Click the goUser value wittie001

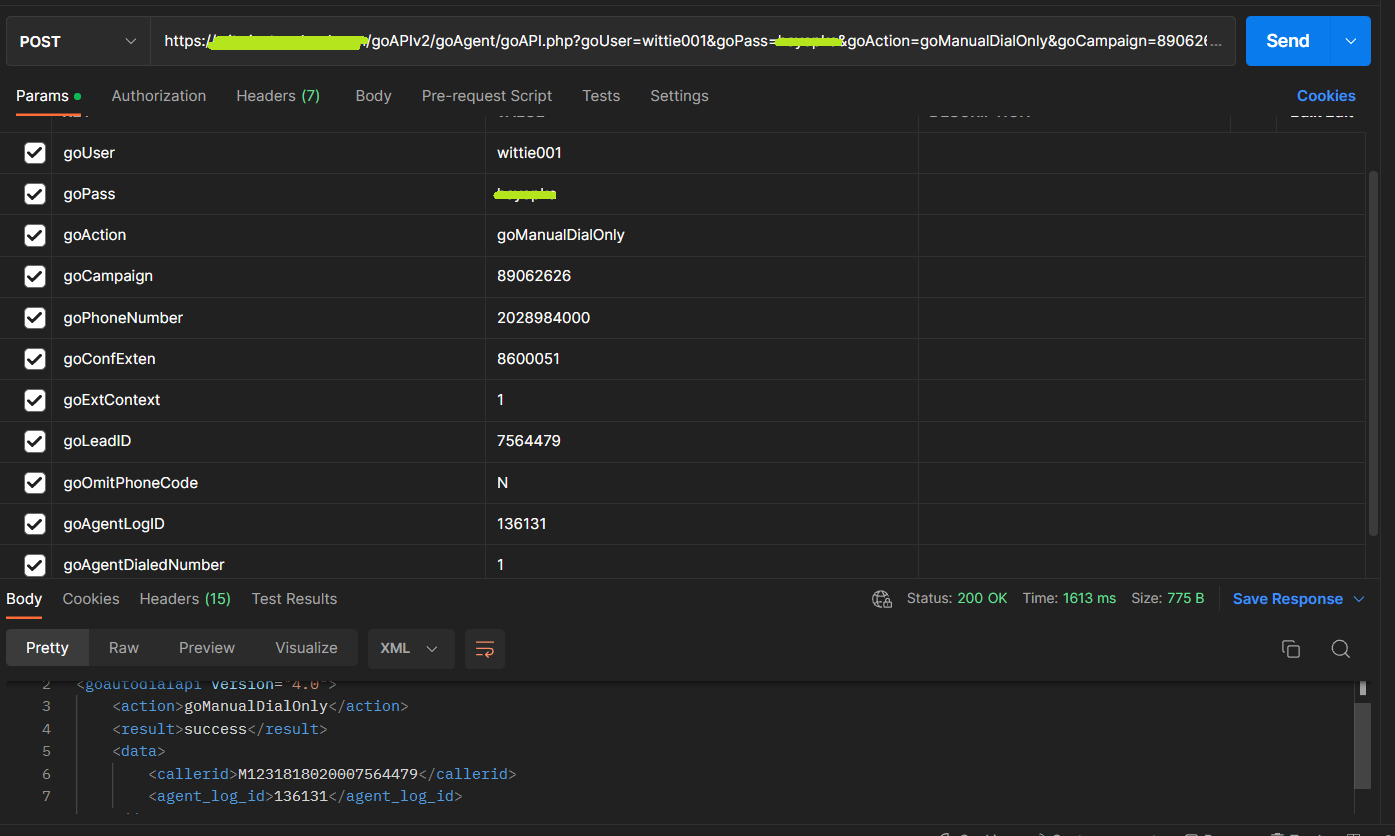click(529, 153)
